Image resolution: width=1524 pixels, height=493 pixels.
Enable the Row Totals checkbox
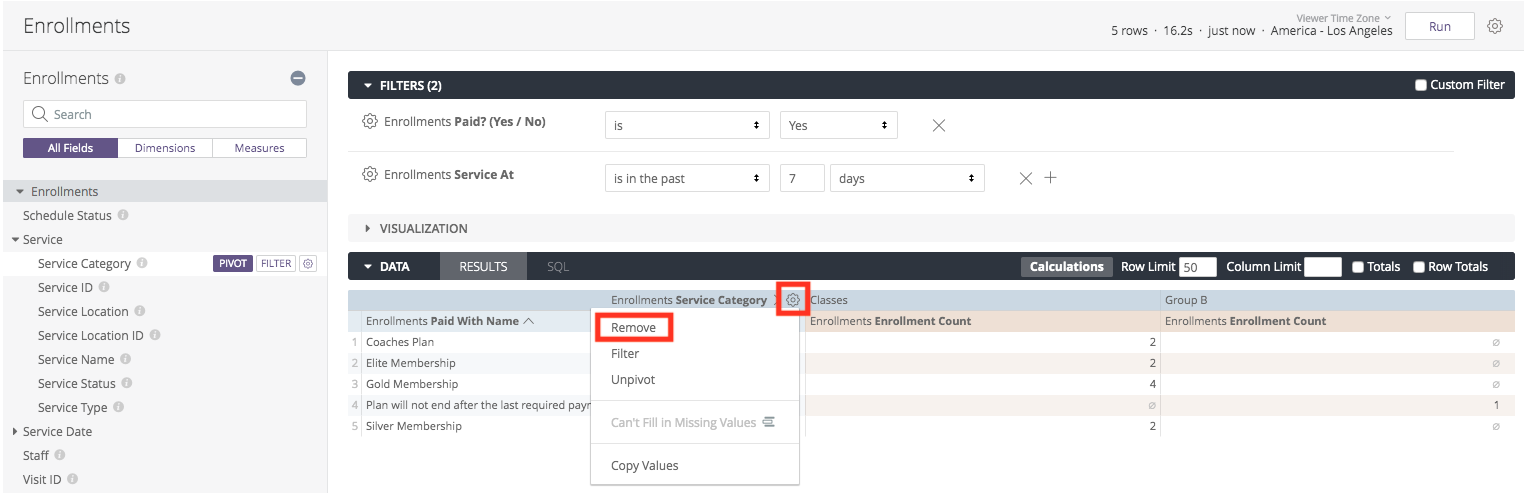click(x=1418, y=267)
